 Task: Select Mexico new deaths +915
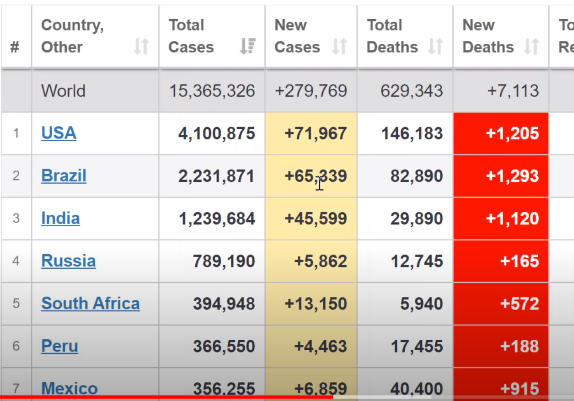(519, 388)
